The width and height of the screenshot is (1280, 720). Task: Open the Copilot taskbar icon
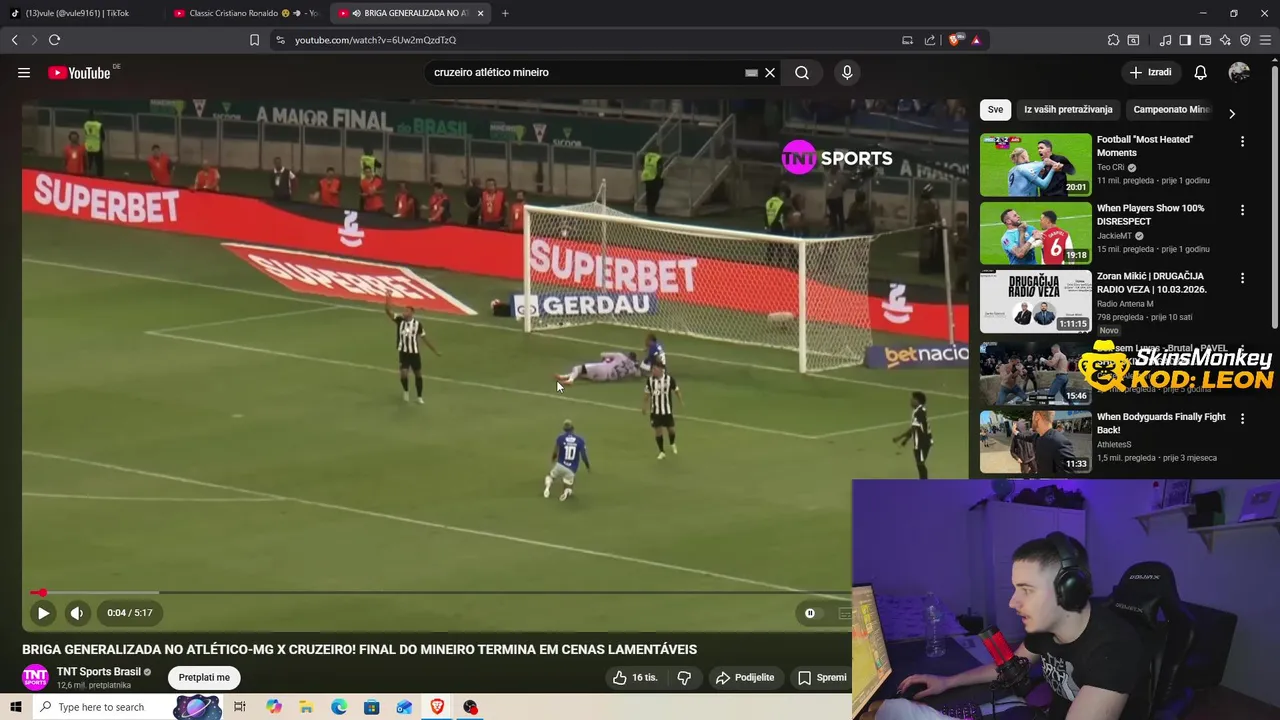click(274, 707)
